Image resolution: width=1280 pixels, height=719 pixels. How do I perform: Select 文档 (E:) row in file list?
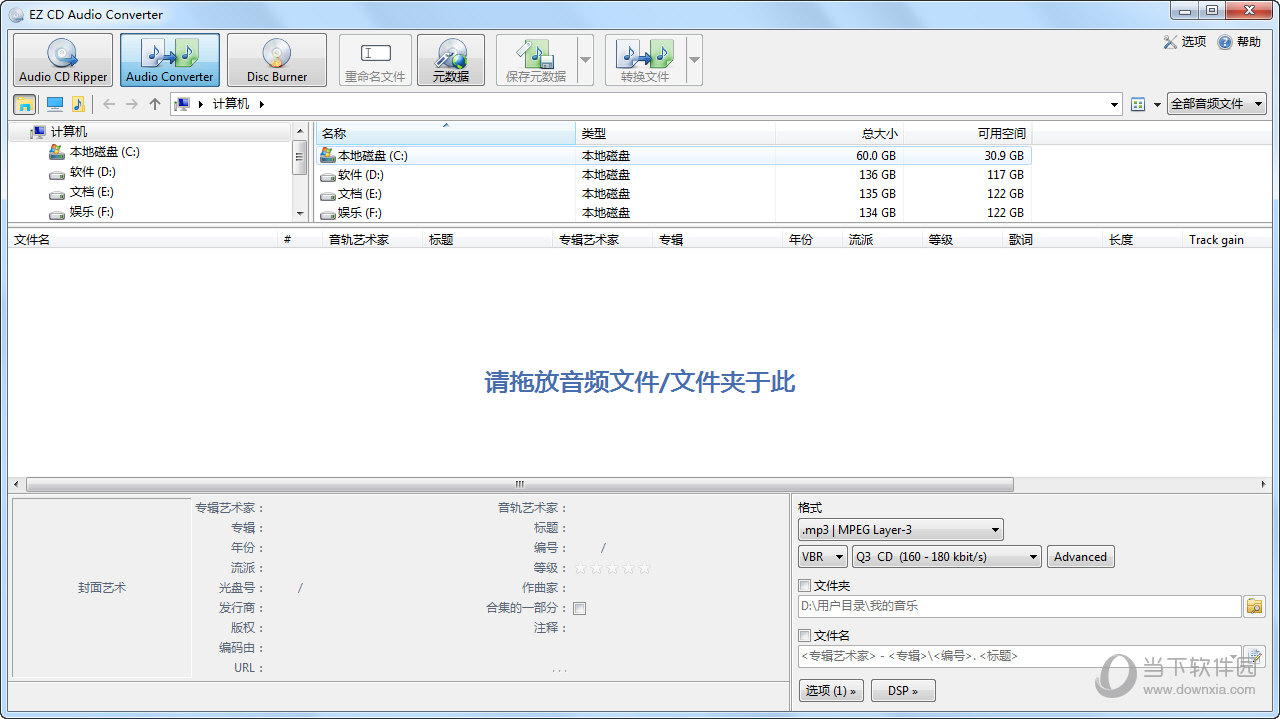674,194
